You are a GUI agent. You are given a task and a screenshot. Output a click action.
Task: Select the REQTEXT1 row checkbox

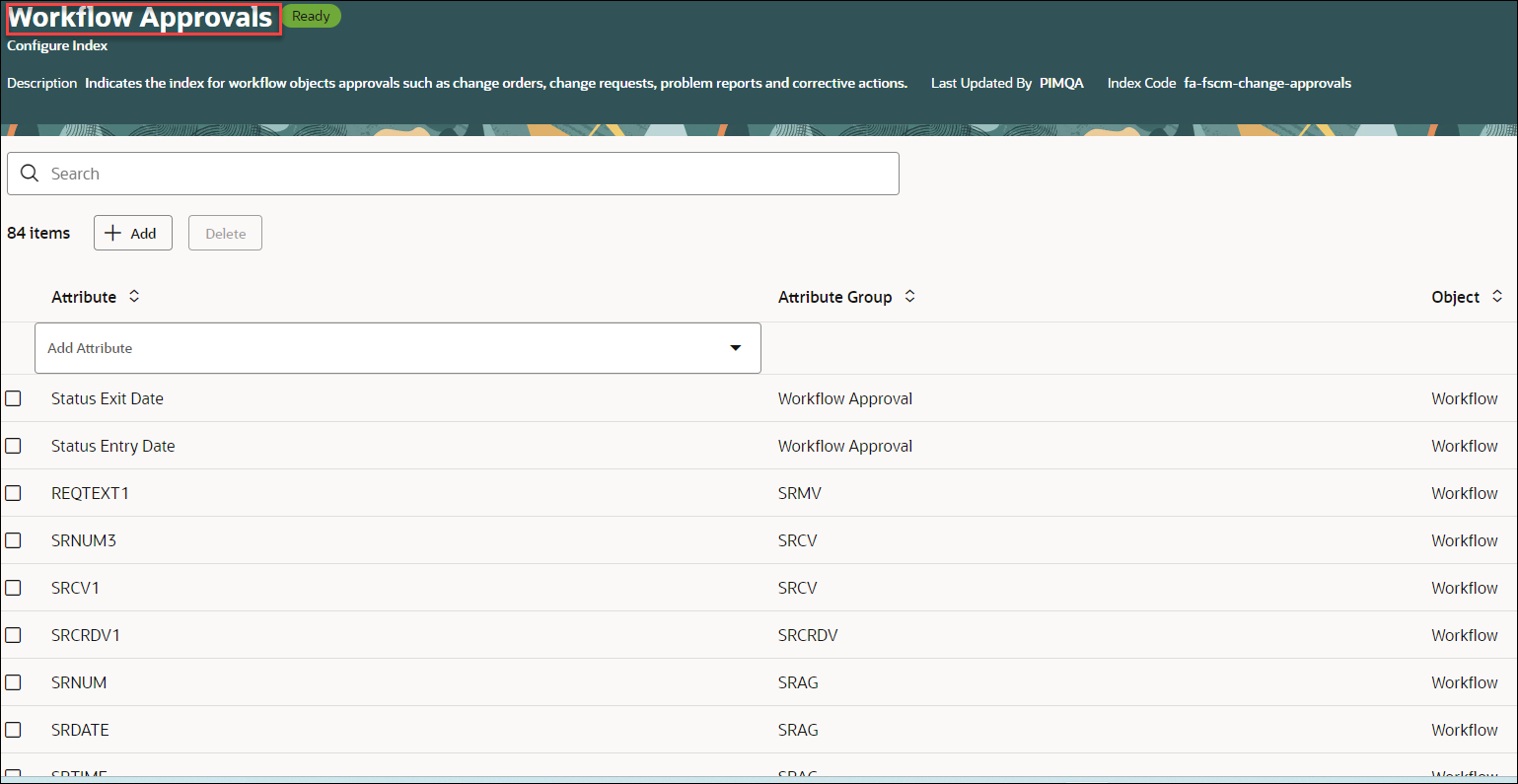click(x=13, y=493)
